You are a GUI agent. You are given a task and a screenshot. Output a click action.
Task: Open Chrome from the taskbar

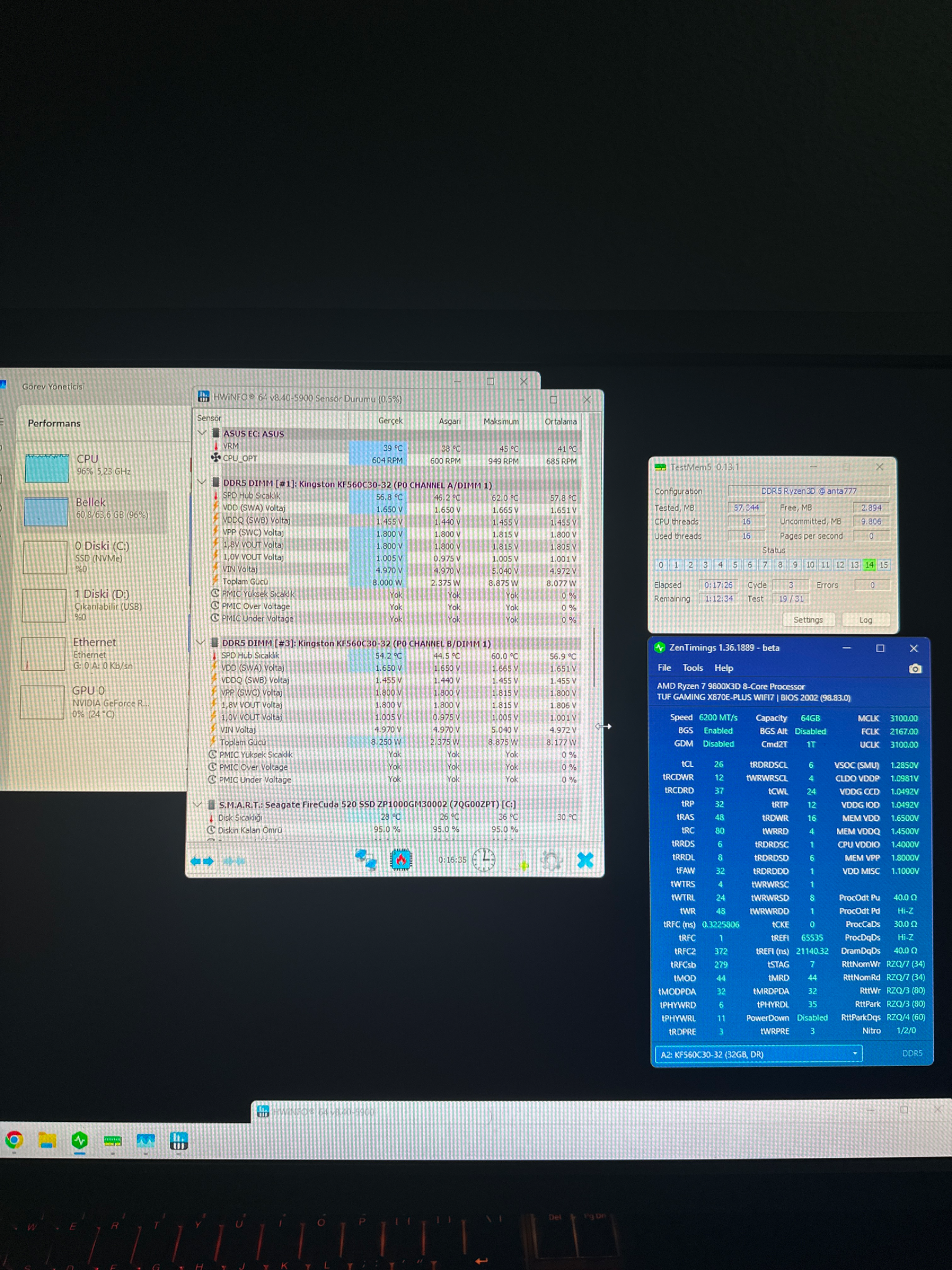point(14,1140)
